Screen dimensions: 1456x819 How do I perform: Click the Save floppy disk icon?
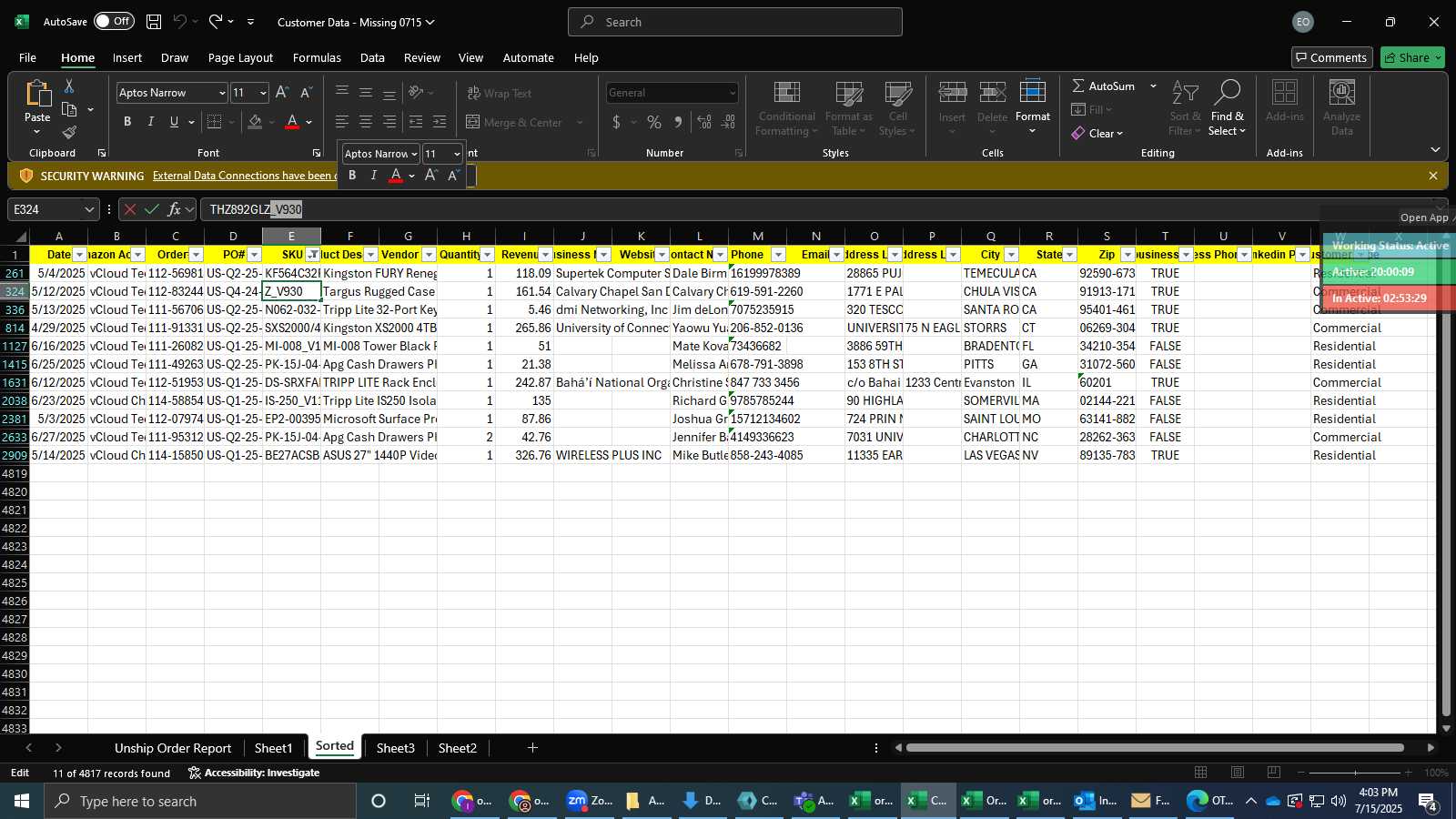pos(154,22)
